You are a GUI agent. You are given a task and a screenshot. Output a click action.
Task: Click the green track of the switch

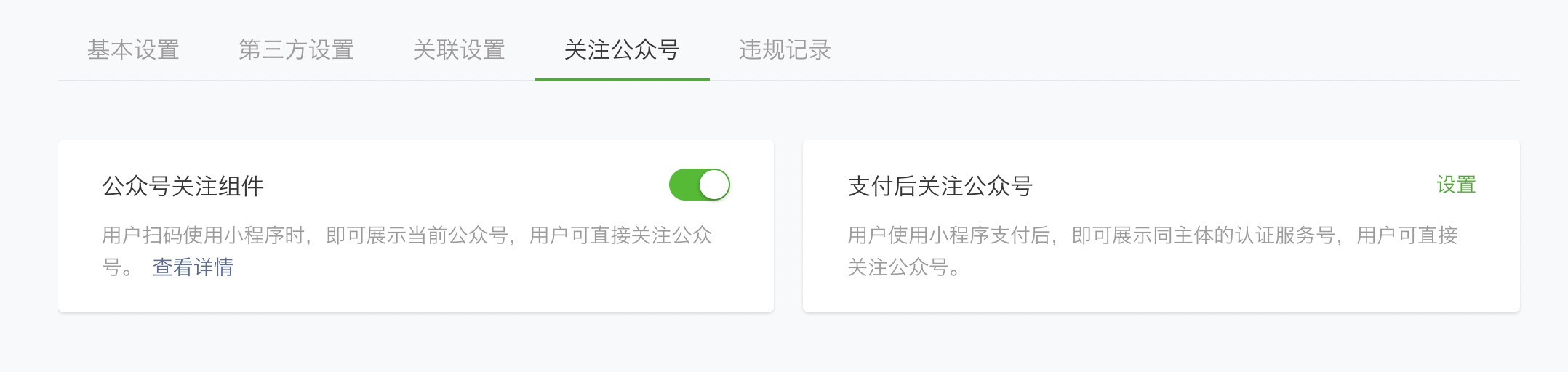click(683, 185)
